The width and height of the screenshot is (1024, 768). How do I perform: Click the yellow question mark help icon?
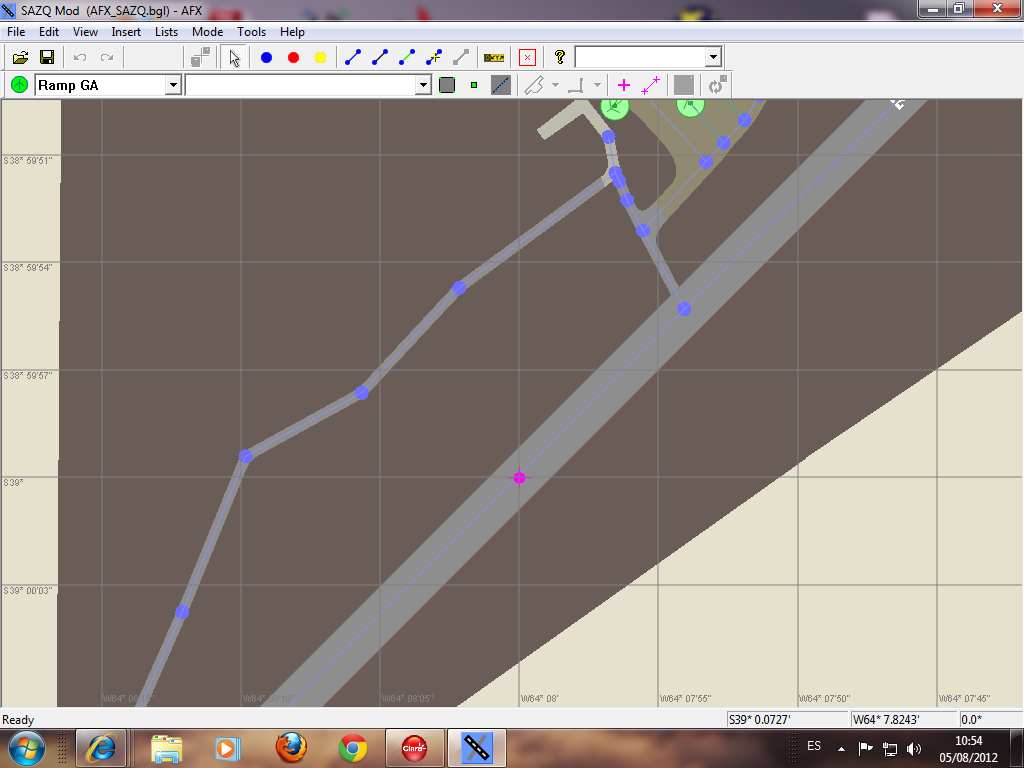(560, 57)
